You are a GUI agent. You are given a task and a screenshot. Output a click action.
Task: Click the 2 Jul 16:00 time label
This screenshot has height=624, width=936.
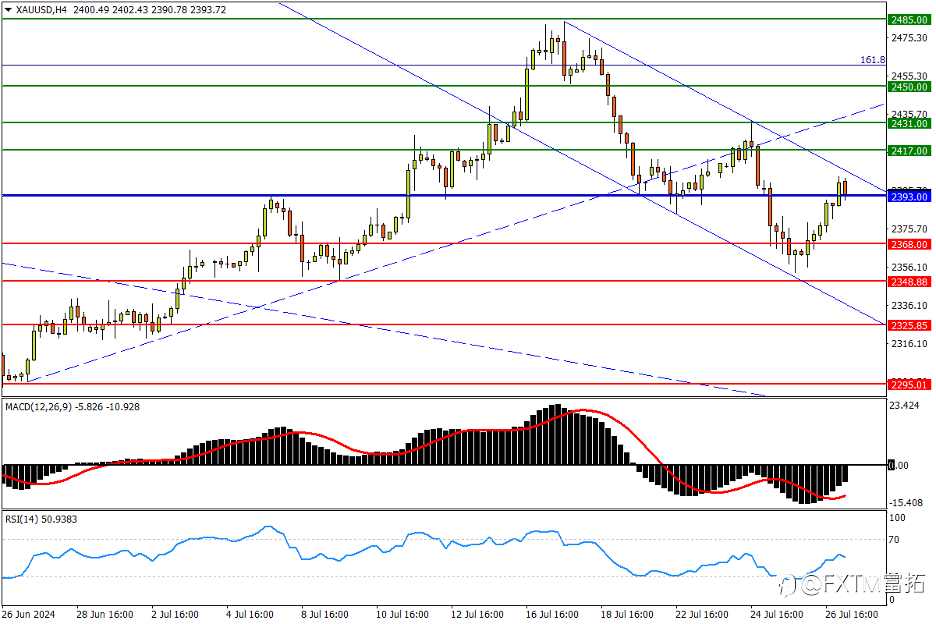[175, 614]
